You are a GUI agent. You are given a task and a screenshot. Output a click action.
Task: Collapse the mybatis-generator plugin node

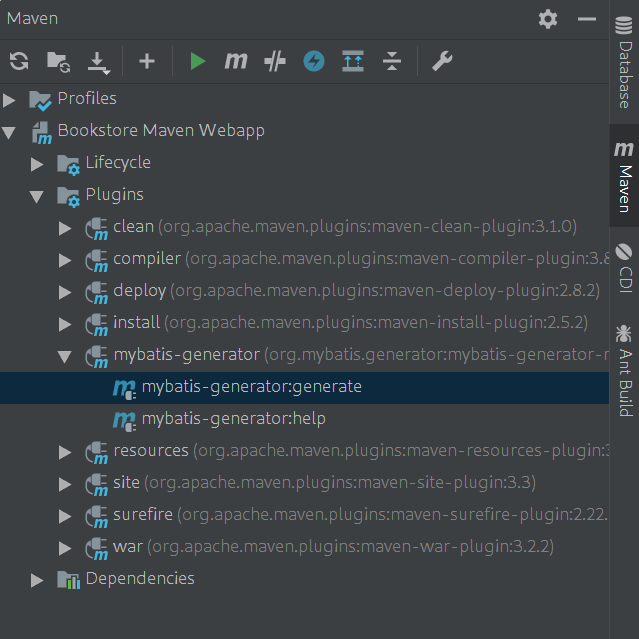pyautogui.click(x=64, y=357)
